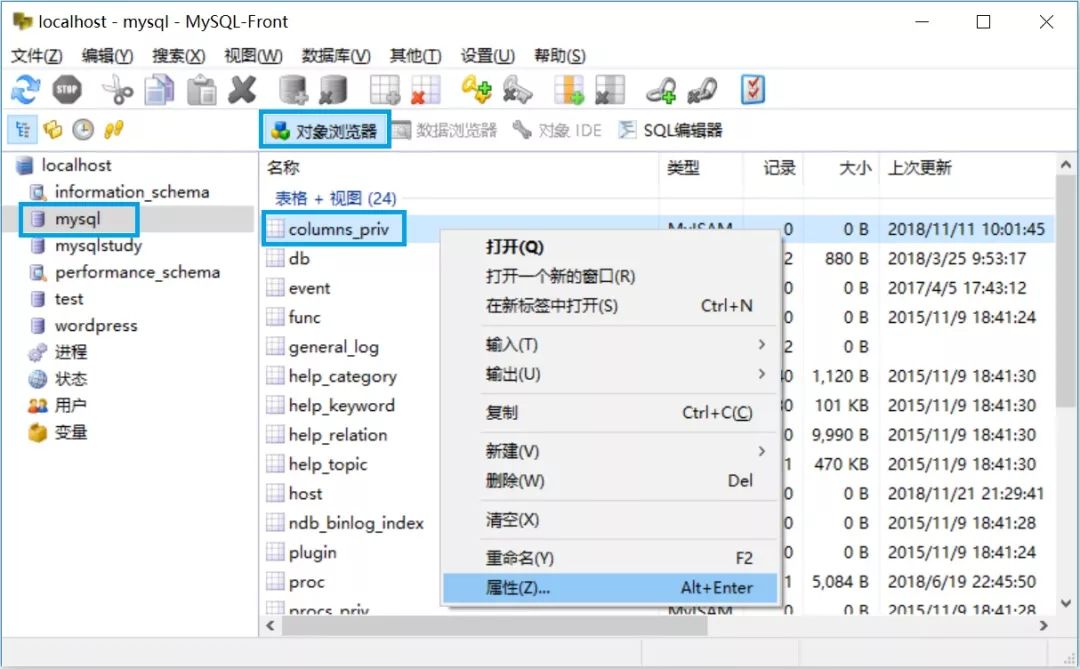Open the 设置(U) menu
This screenshot has height=669, width=1080.
point(488,56)
